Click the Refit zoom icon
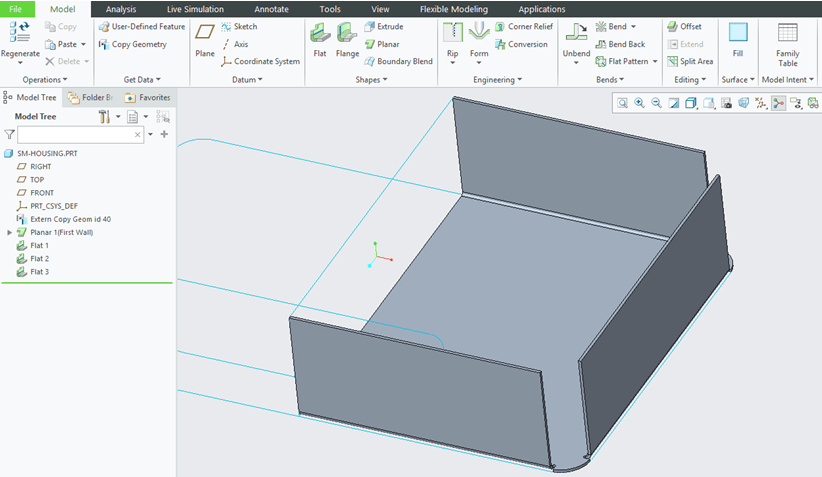This screenshot has height=477, width=822. [x=622, y=103]
